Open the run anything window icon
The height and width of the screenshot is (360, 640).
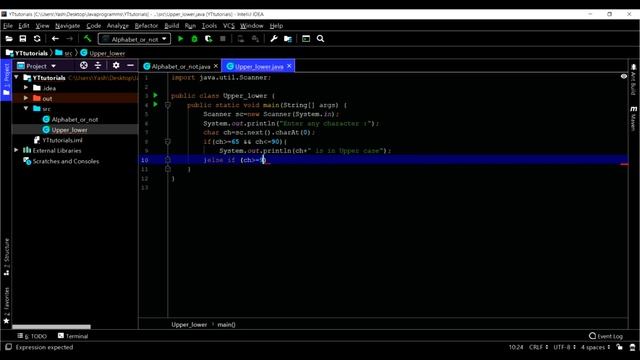coord(306,39)
